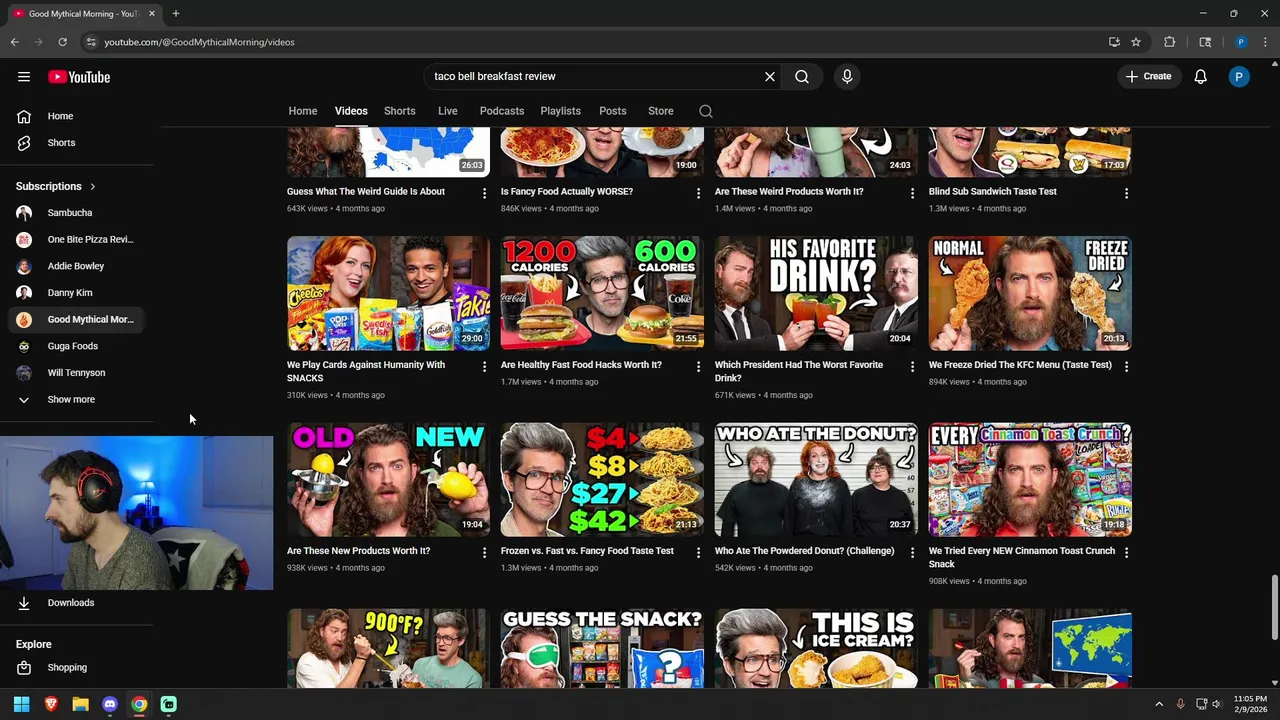Click the Create button
1280x720 pixels.
[x=1148, y=76]
